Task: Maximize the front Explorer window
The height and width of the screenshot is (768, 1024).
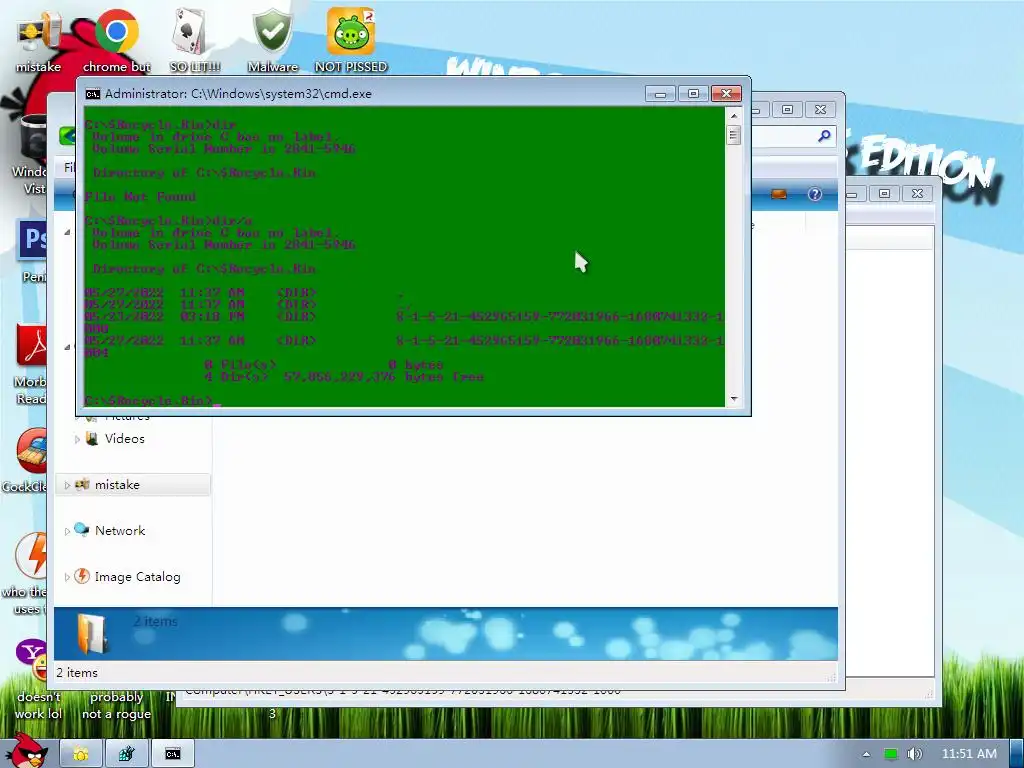Action: (x=788, y=110)
